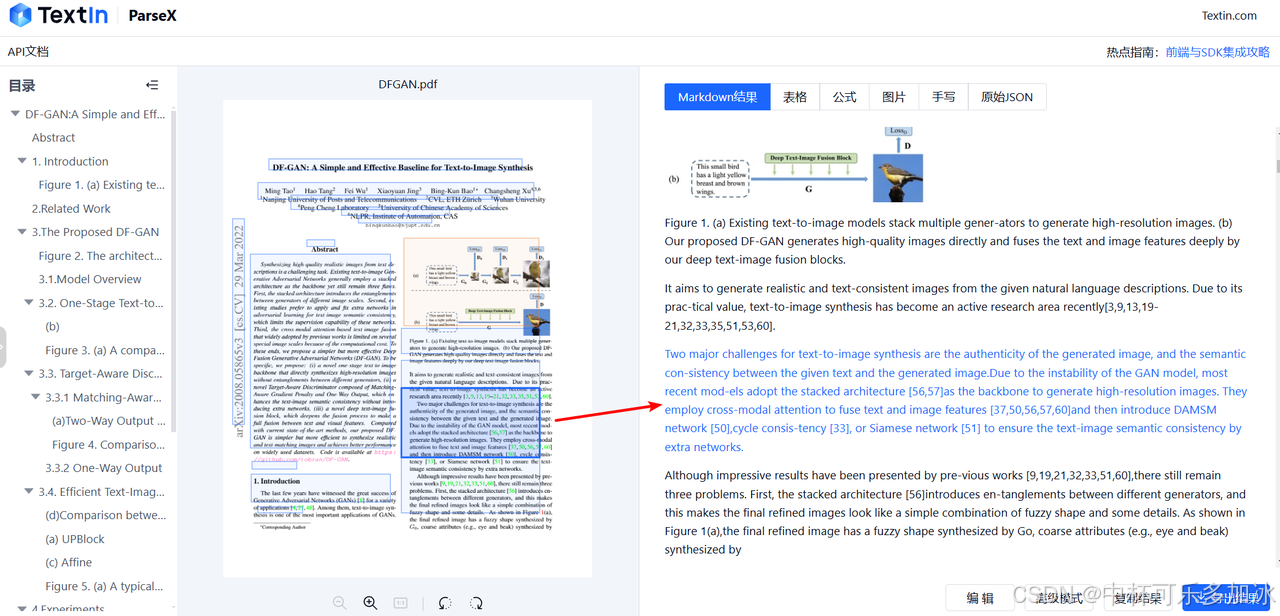Click the zoom in magnifier icon

tap(370, 602)
